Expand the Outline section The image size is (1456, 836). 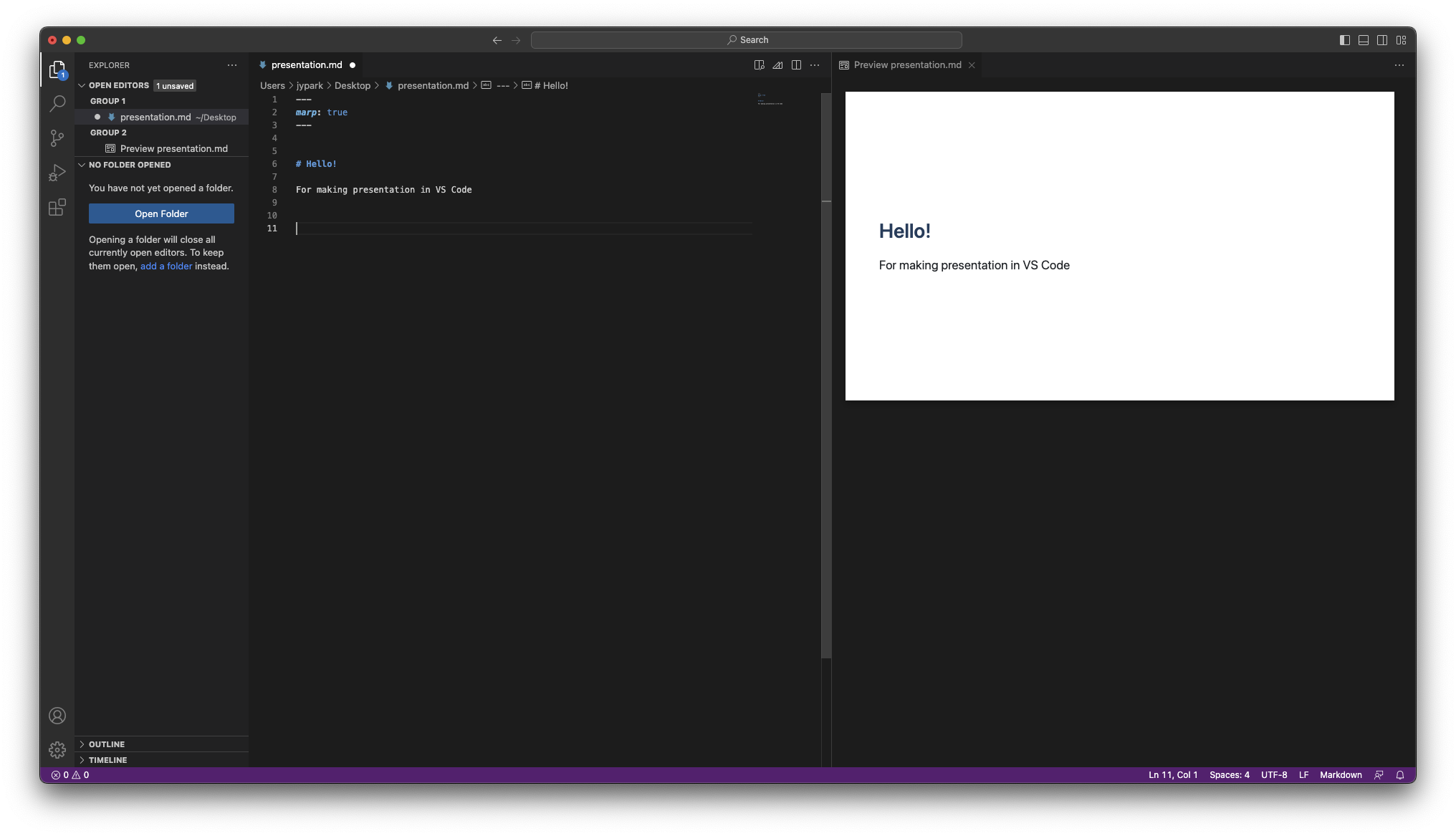107,744
